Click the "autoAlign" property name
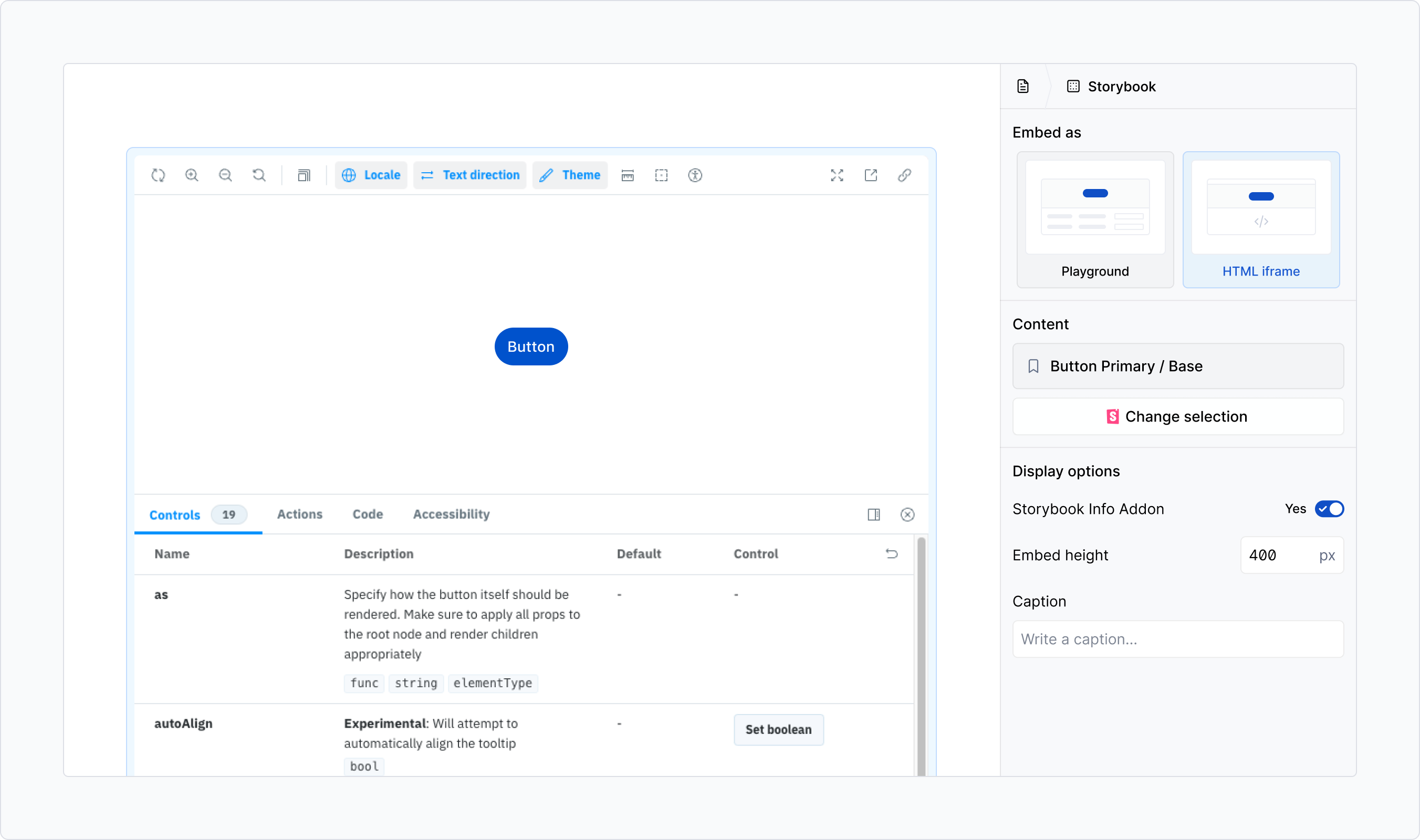 pyautogui.click(x=183, y=723)
